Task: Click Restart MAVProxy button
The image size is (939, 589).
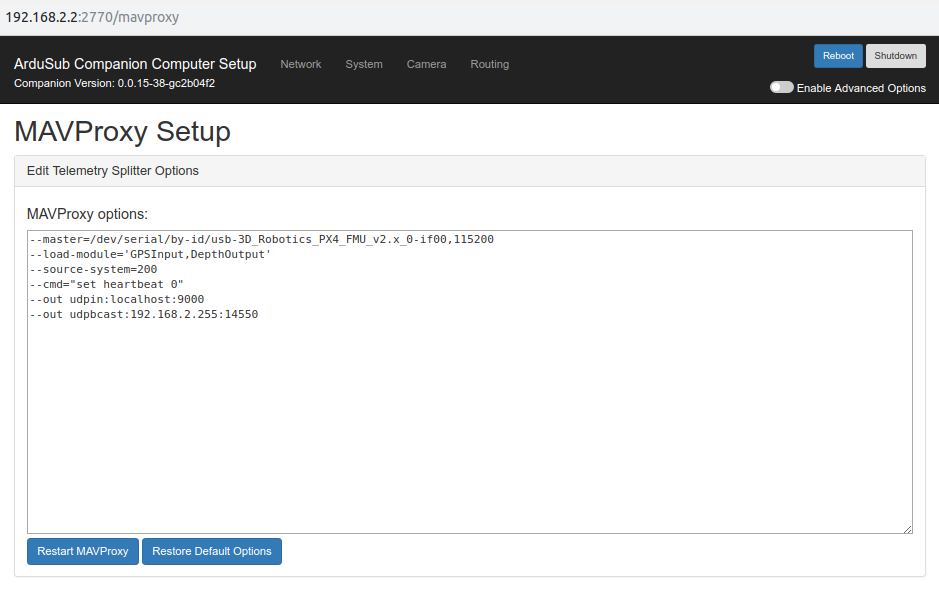Action: coord(83,551)
